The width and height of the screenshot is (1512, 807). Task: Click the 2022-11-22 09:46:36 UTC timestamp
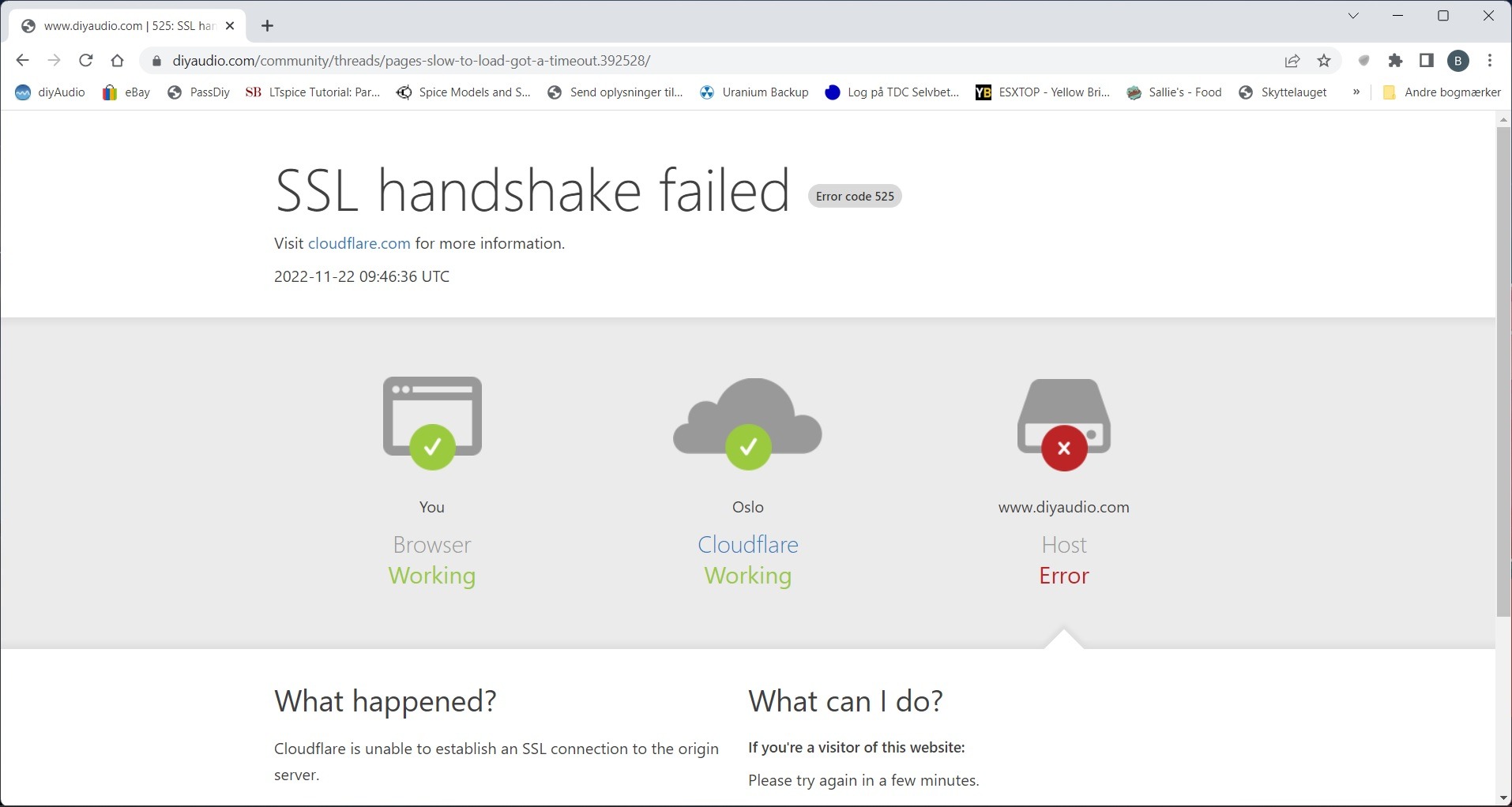coord(362,276)
